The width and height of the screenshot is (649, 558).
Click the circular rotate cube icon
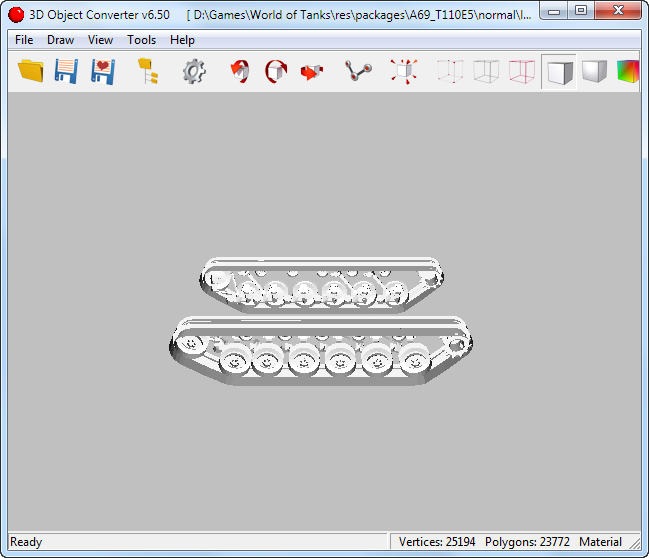[x=276, y=71]
